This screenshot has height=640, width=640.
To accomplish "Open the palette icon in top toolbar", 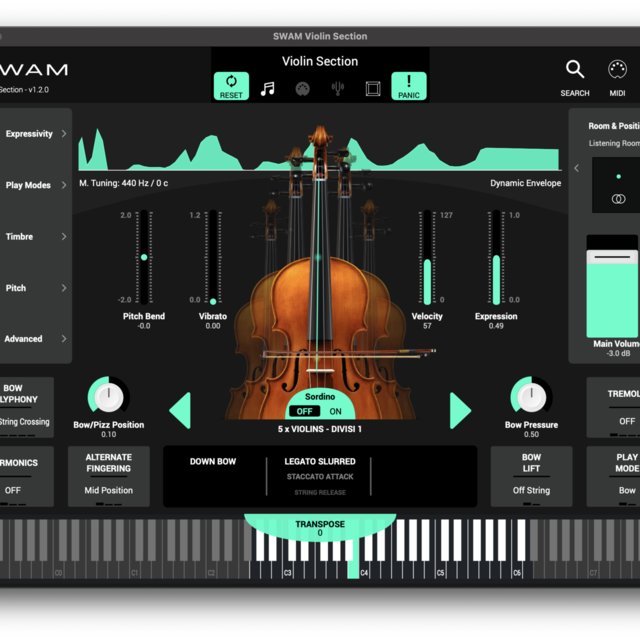I will coord(302,89).
